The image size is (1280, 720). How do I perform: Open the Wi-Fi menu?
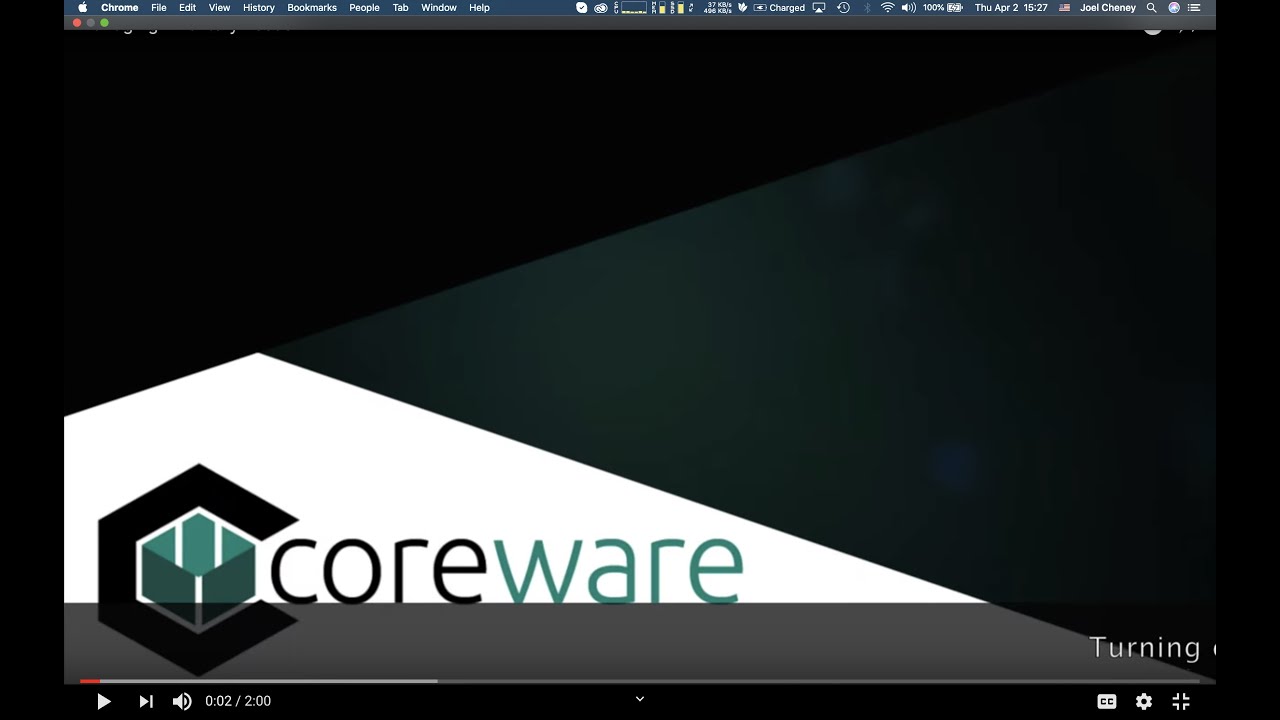point(887,8)
